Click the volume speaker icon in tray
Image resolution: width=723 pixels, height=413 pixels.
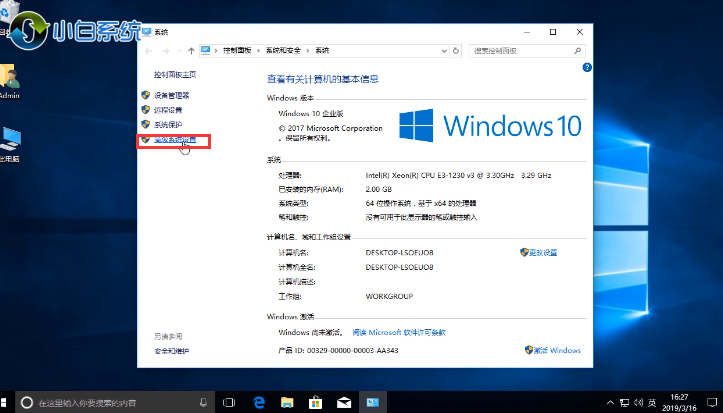click(638, 402)
